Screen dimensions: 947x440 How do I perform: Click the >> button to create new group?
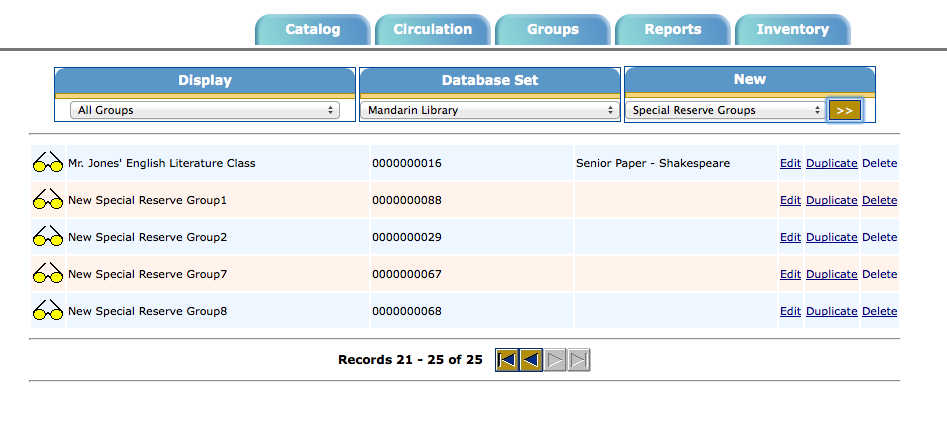(844, 110)
